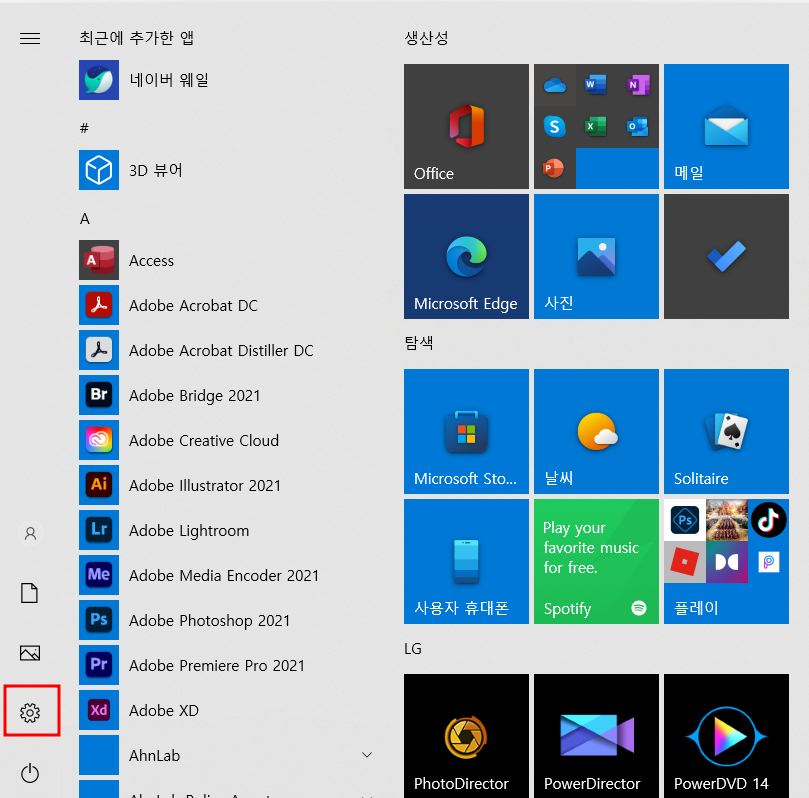
Task: Open Outlook in the Office apps tile
Action: click(638, 126)
